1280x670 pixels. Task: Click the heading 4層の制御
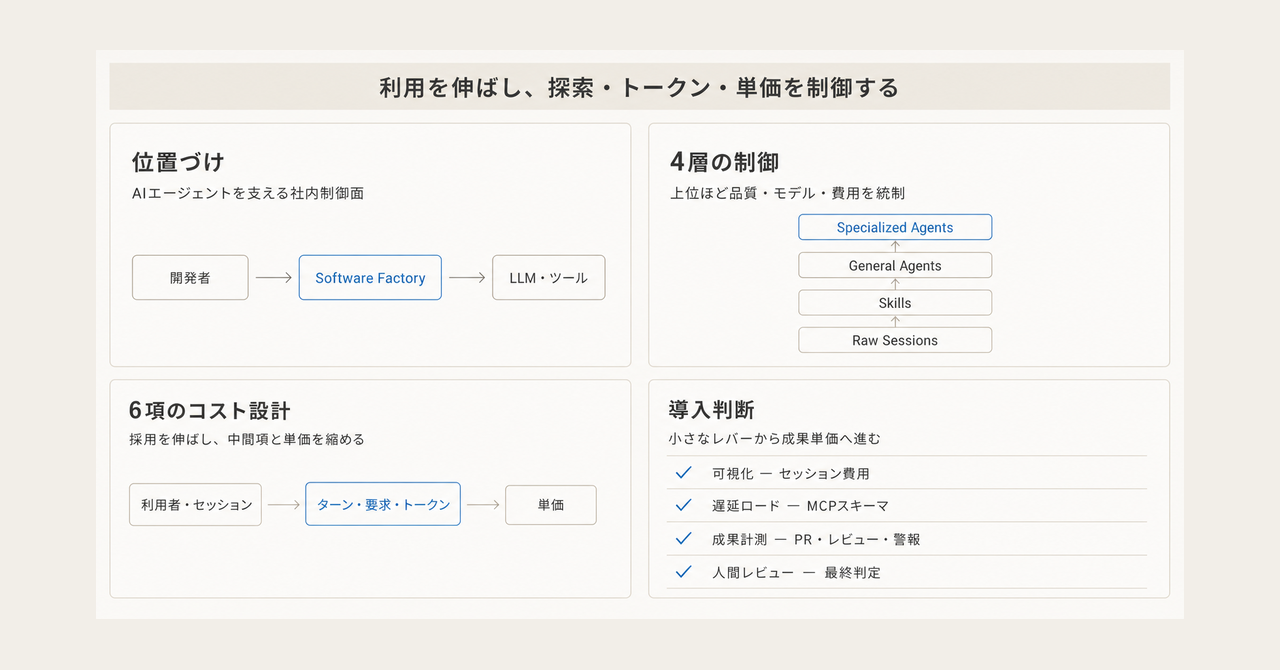[x=724, y=162]
